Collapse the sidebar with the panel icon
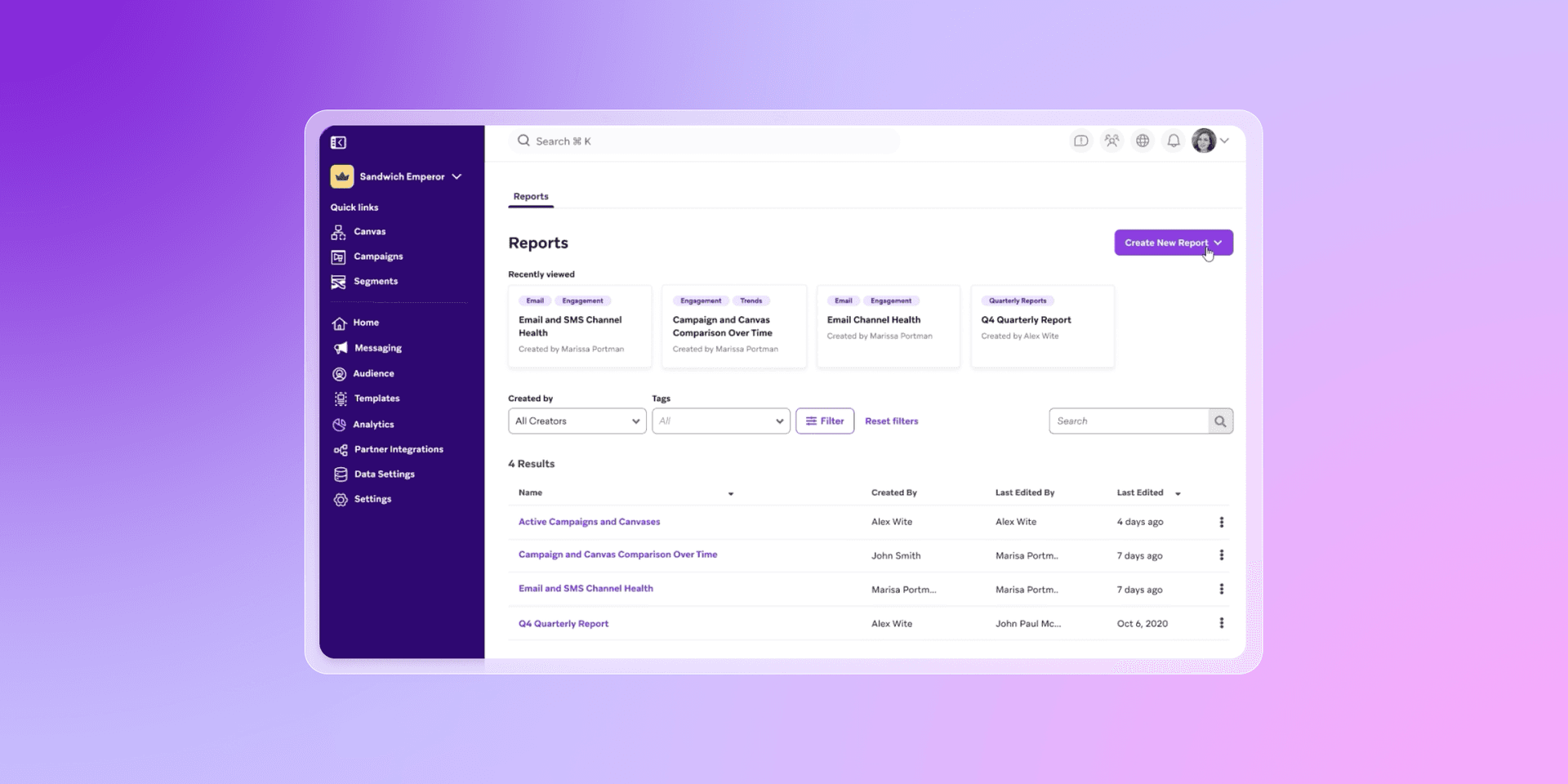Image resolution: width=1568 pixels, height=784 pixels. pos(338,143)
